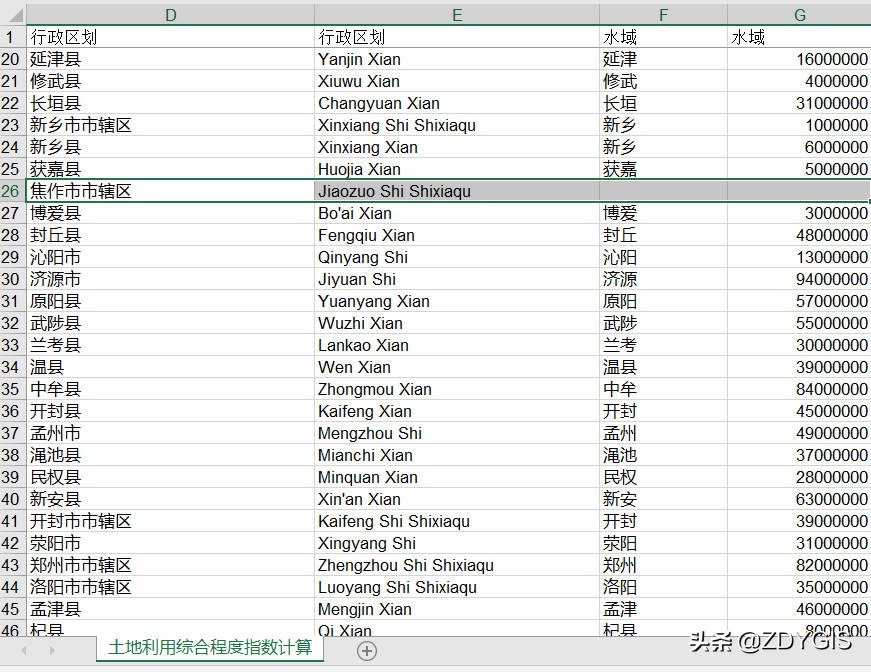Select column G header

click(799, 14)
